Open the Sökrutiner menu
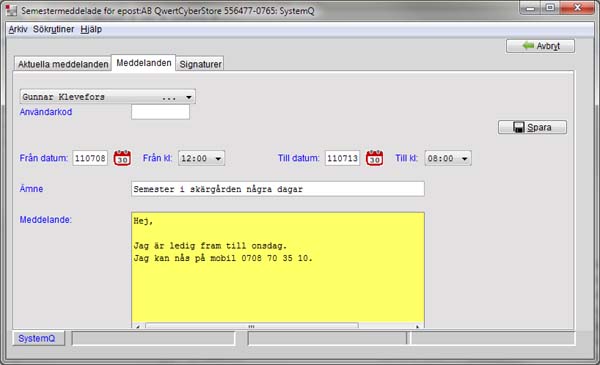The height and width of the screenshot is (365, 600). pos(54,29)
